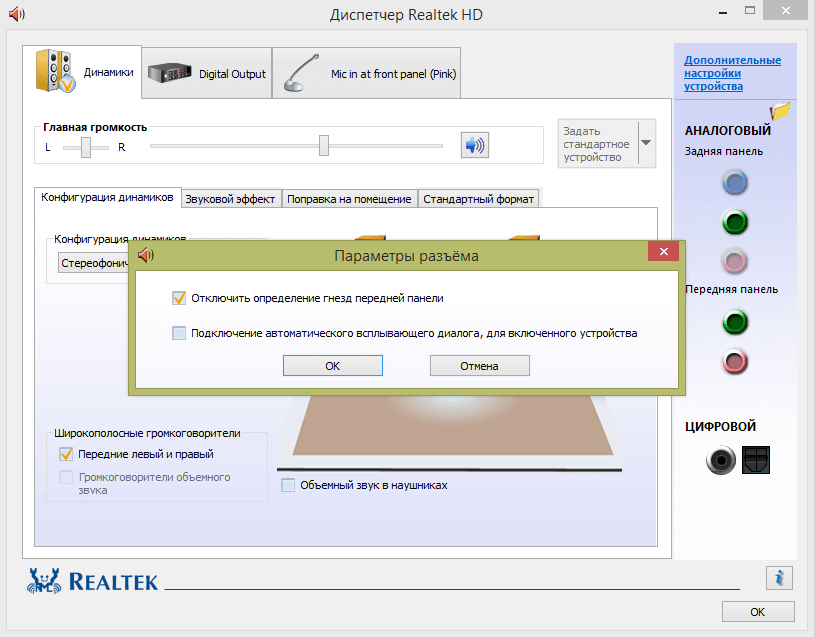Click the pink front panel jack

735,362
